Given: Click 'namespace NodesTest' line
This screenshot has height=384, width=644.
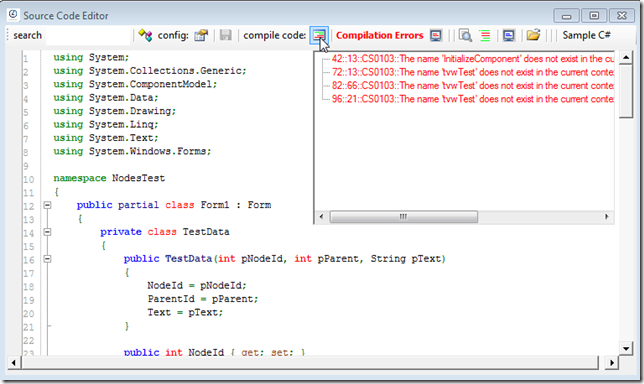Looking at the screenshot, I should 109,178.
